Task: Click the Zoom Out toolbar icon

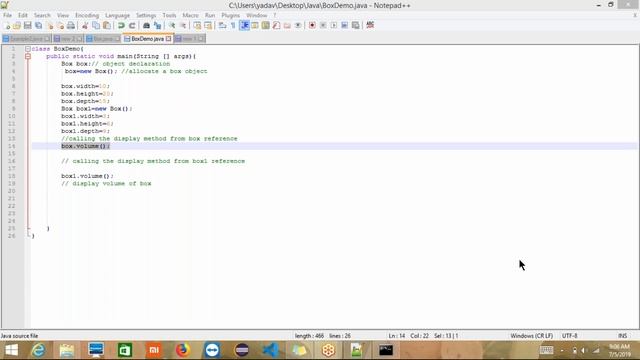Action: [x=183, y=25]
